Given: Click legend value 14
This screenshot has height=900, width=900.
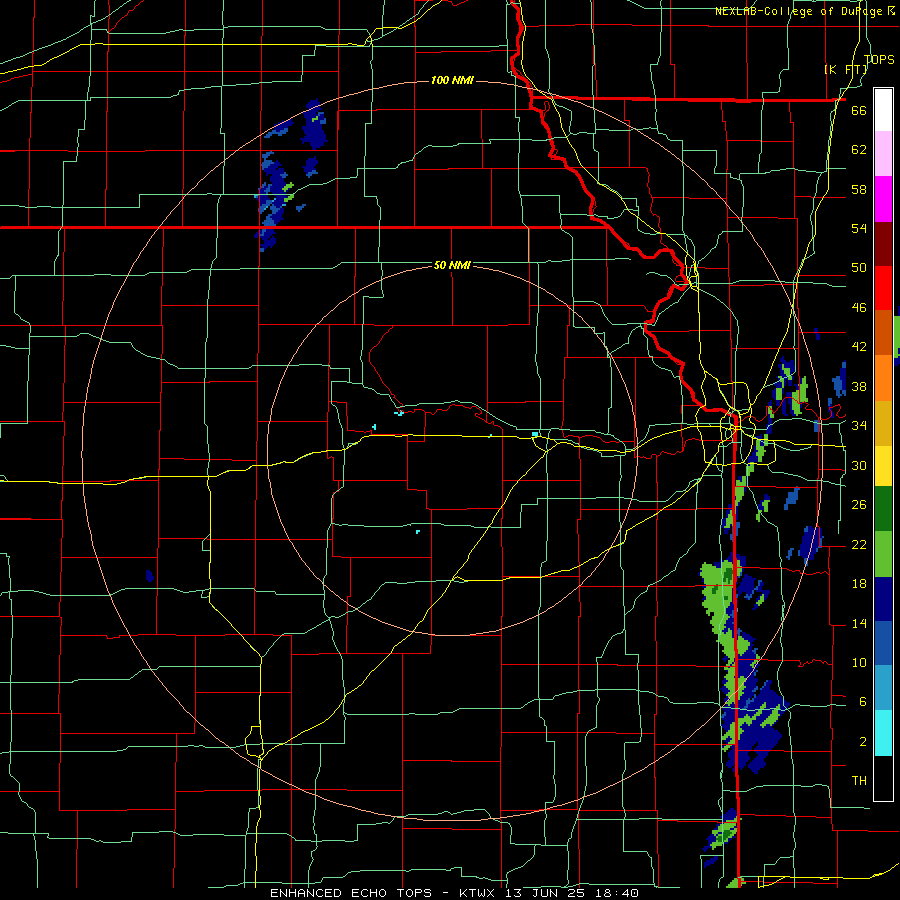Looking at the screenshot, I should coord(859,623).
